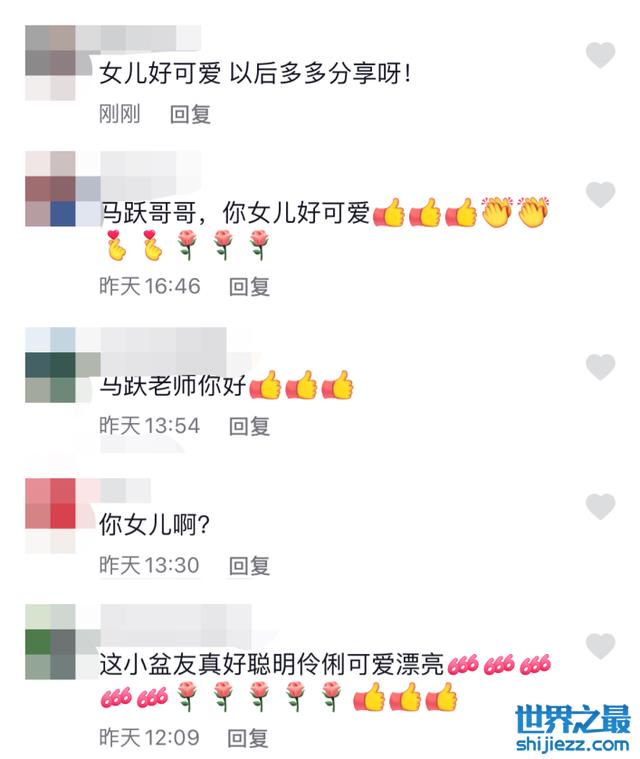Reply to the comment from 昨天 12:09
This screenshot has height=759, width=640.
pyautogui.click(x=248, y=738)
